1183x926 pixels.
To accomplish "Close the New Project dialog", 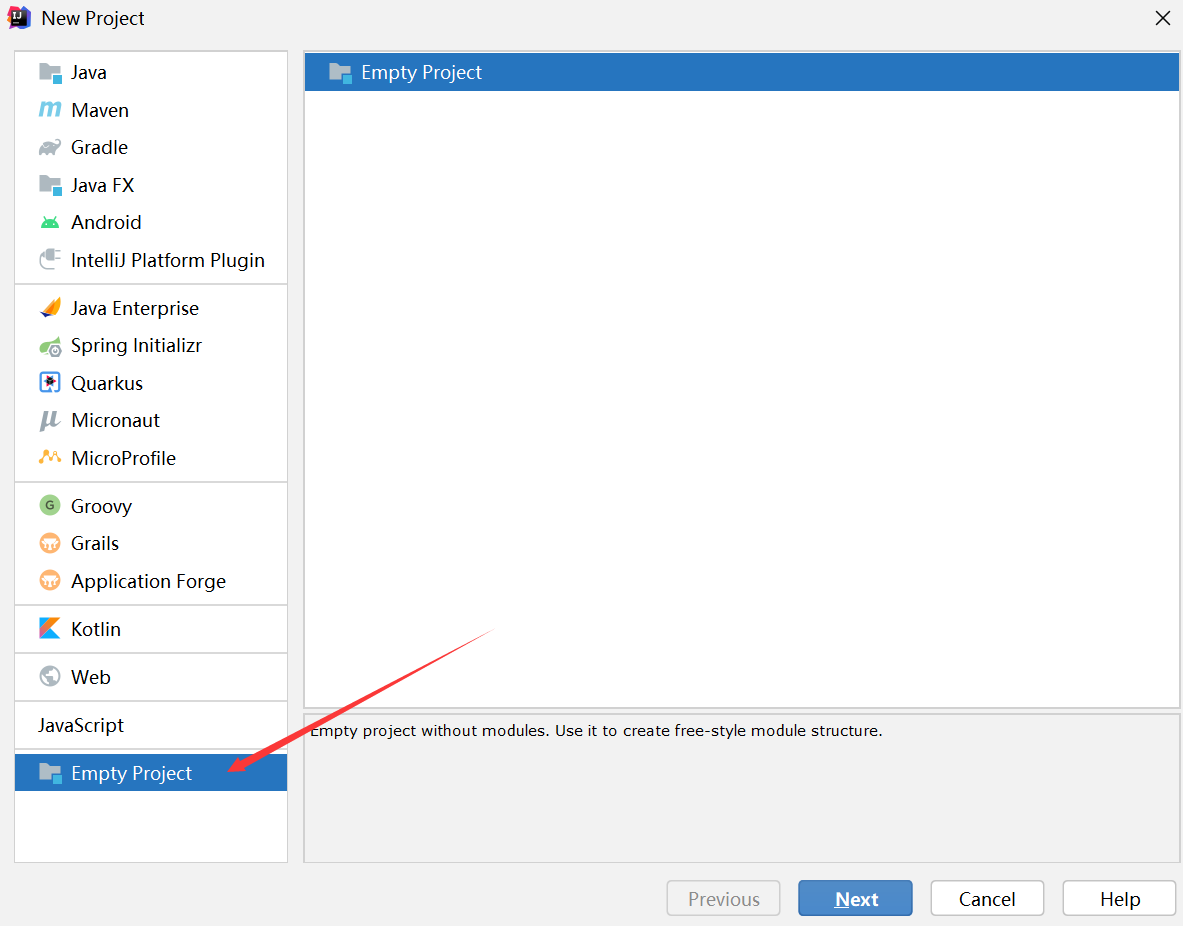I will pyautogui.click(x=1163, y=18).
